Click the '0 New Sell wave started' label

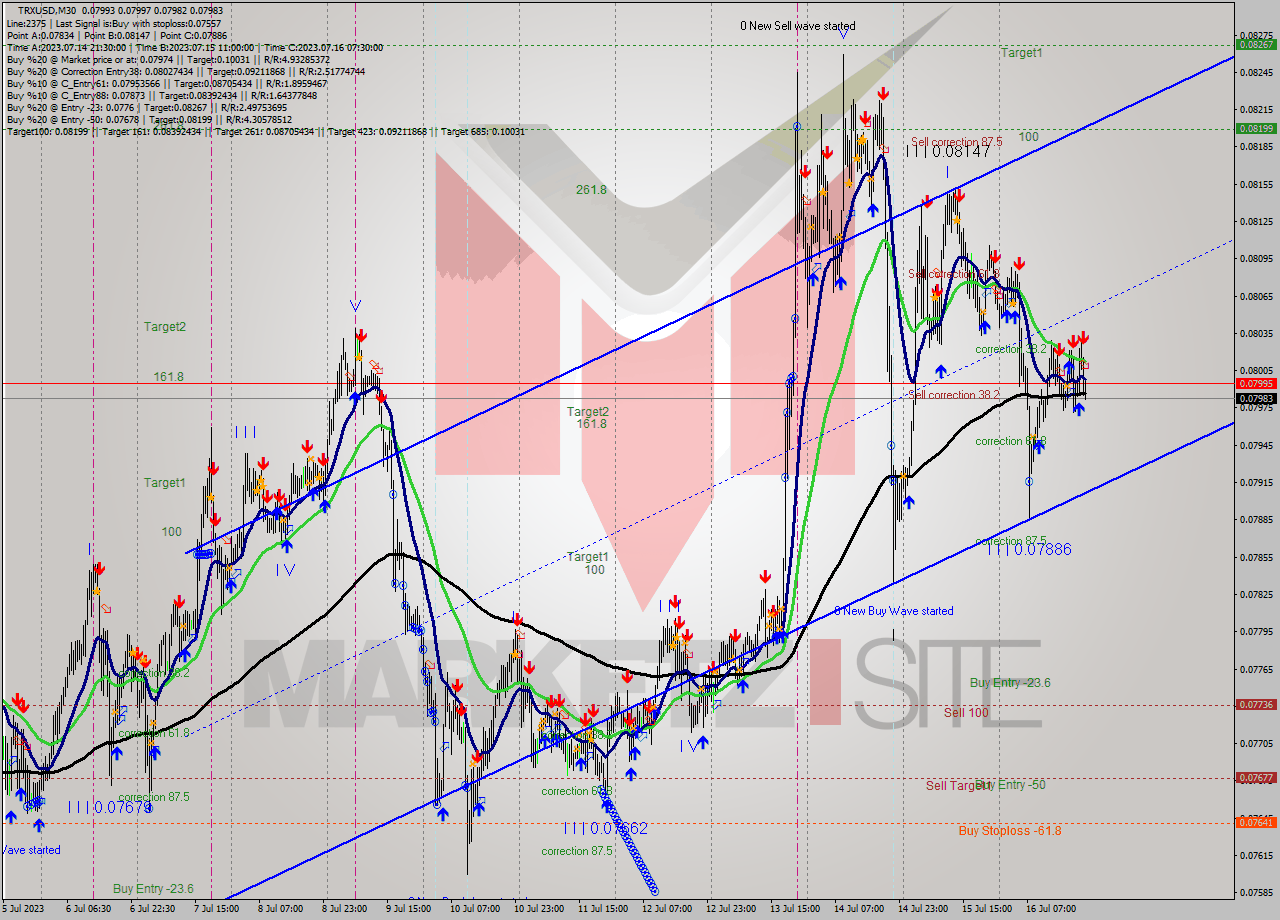[797, 26]
